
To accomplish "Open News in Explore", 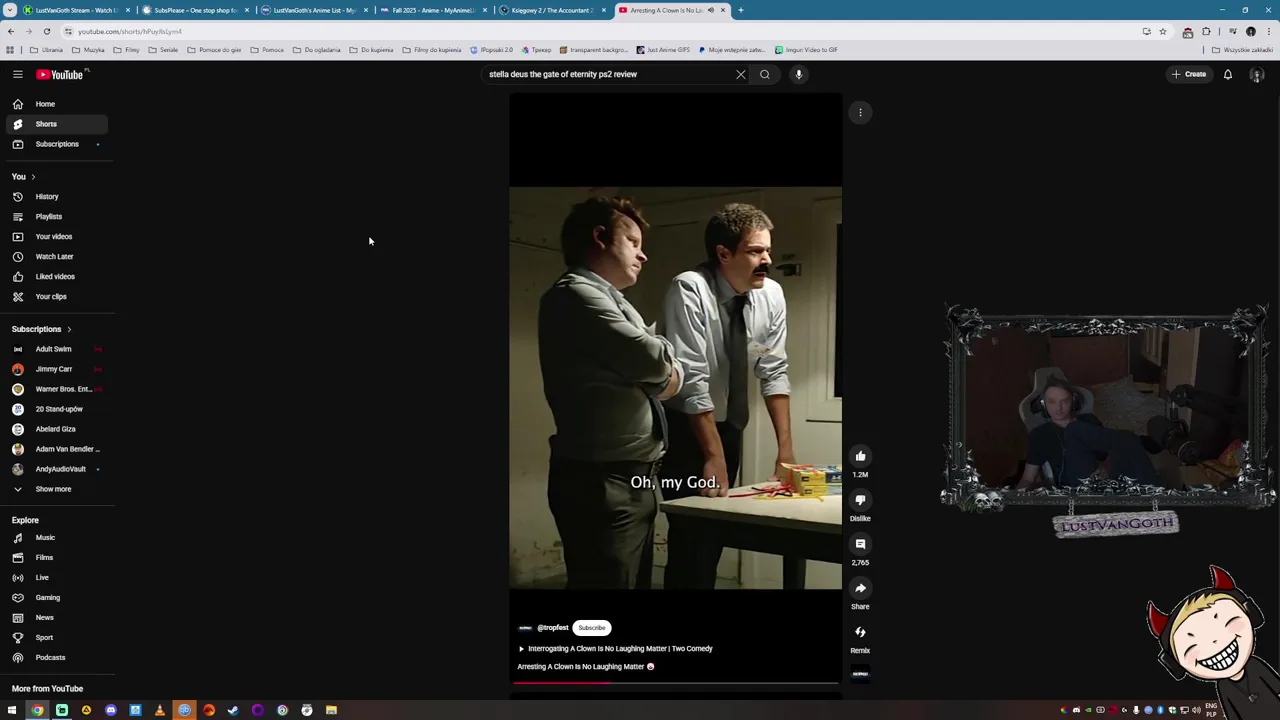I will (x=56, y=617).
